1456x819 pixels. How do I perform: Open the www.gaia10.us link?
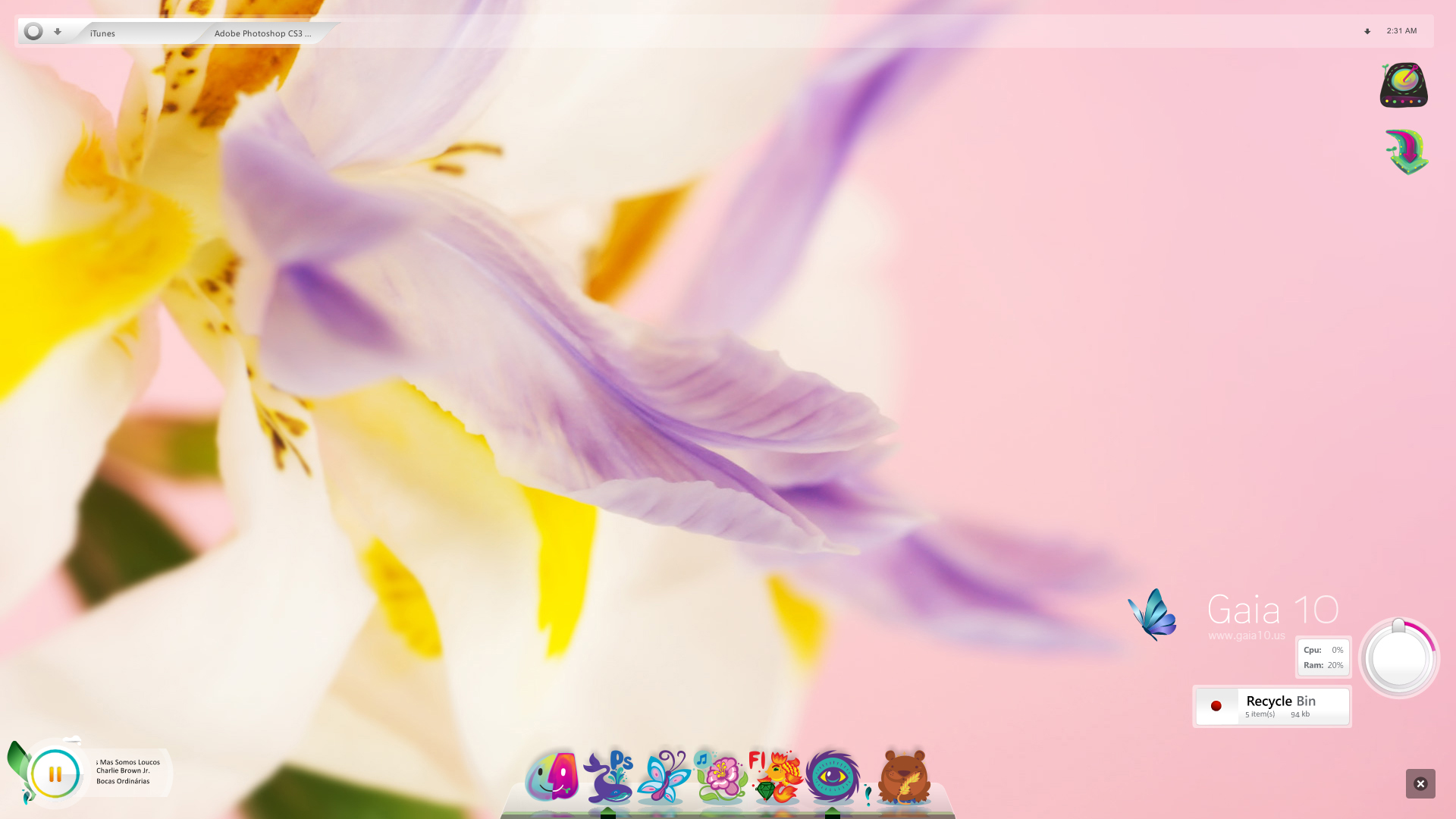[1247, 635]
